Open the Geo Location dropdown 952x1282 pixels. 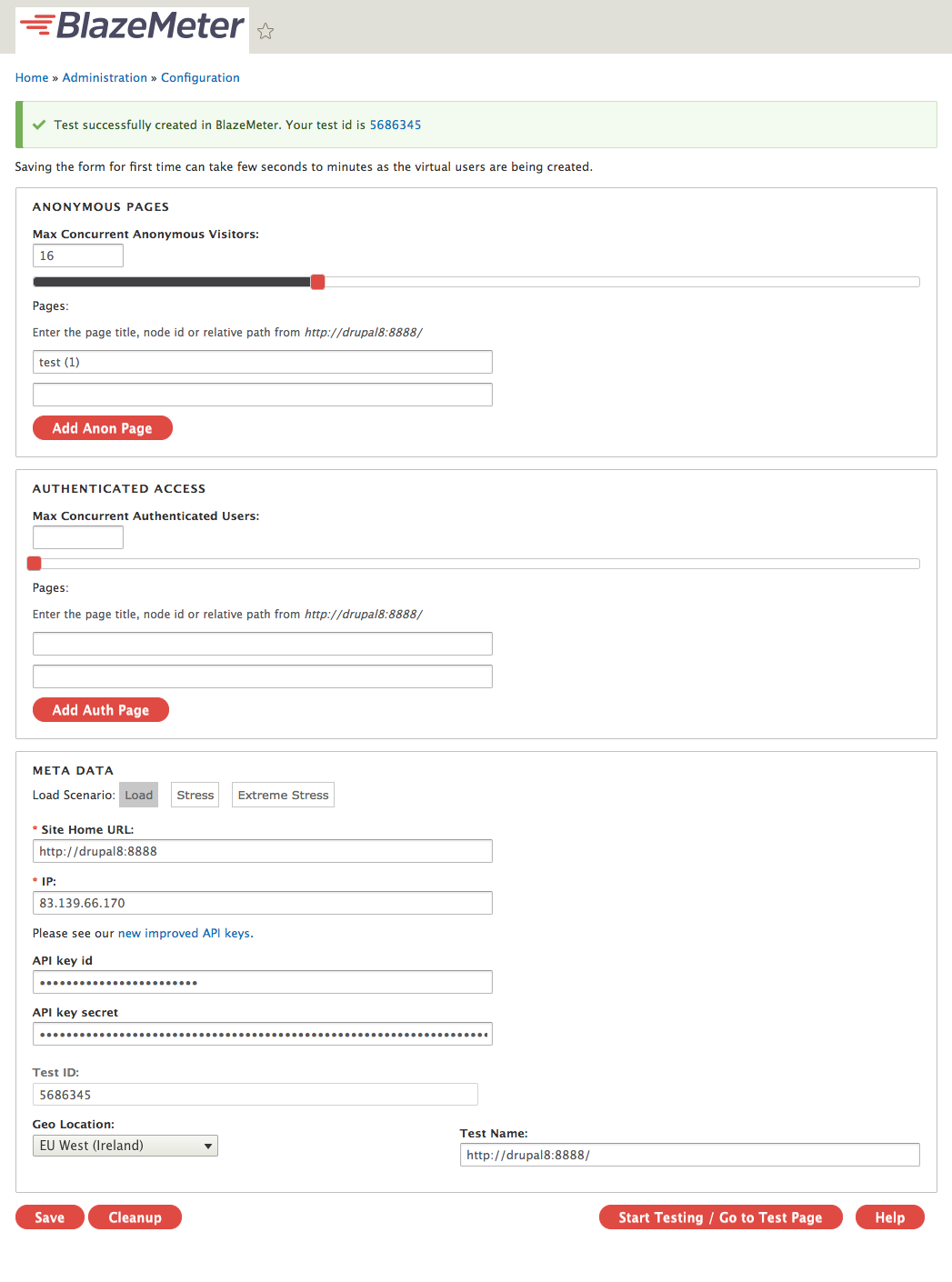[125, 1146]
